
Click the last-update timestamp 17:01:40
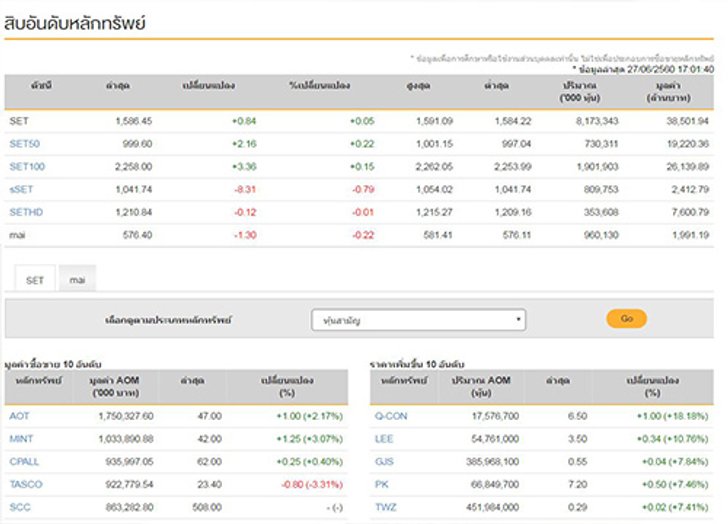click(696, 69)
